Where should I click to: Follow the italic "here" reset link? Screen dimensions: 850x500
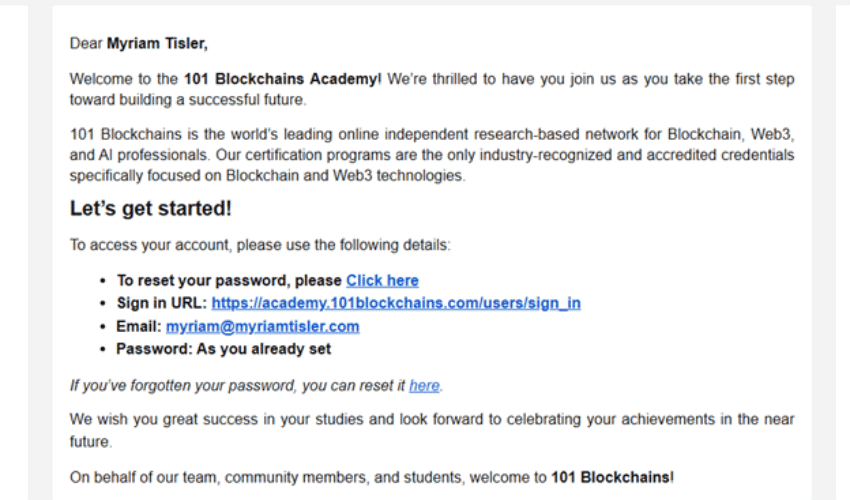click(x=424, y=385)
